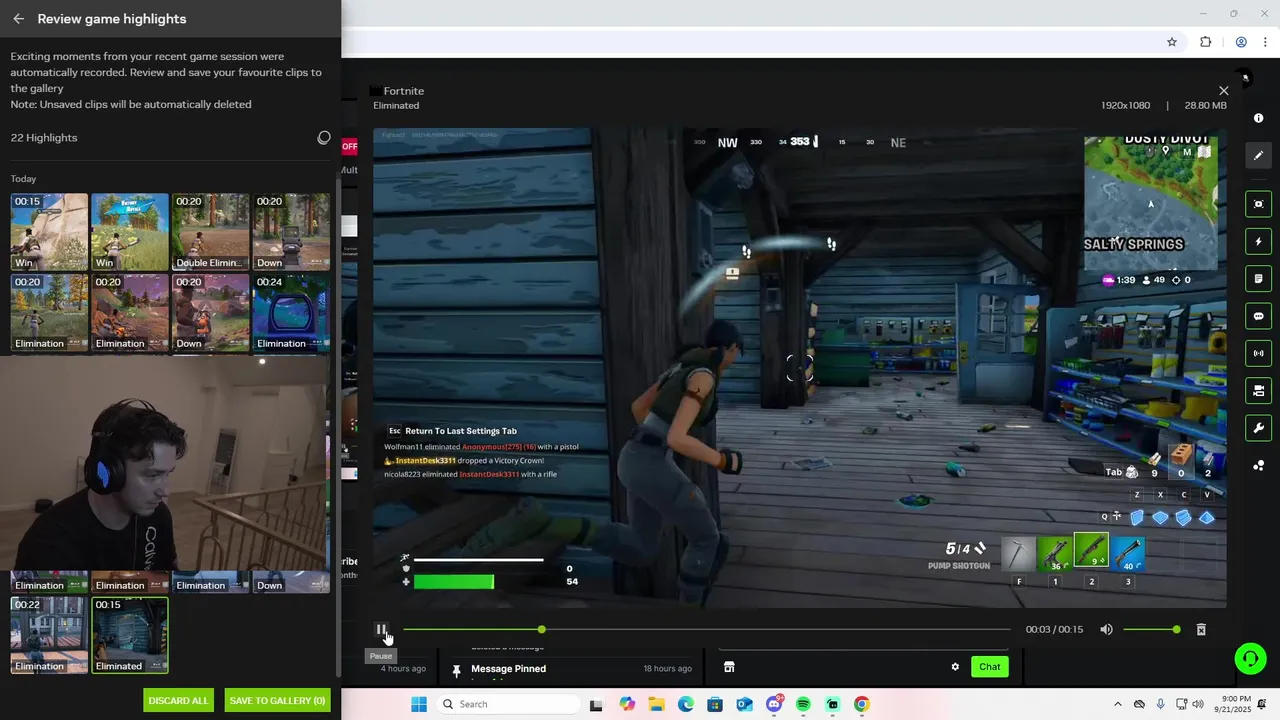Open the info icon in right sidebar
1280x720 pixels.
tap(1258, 118)
